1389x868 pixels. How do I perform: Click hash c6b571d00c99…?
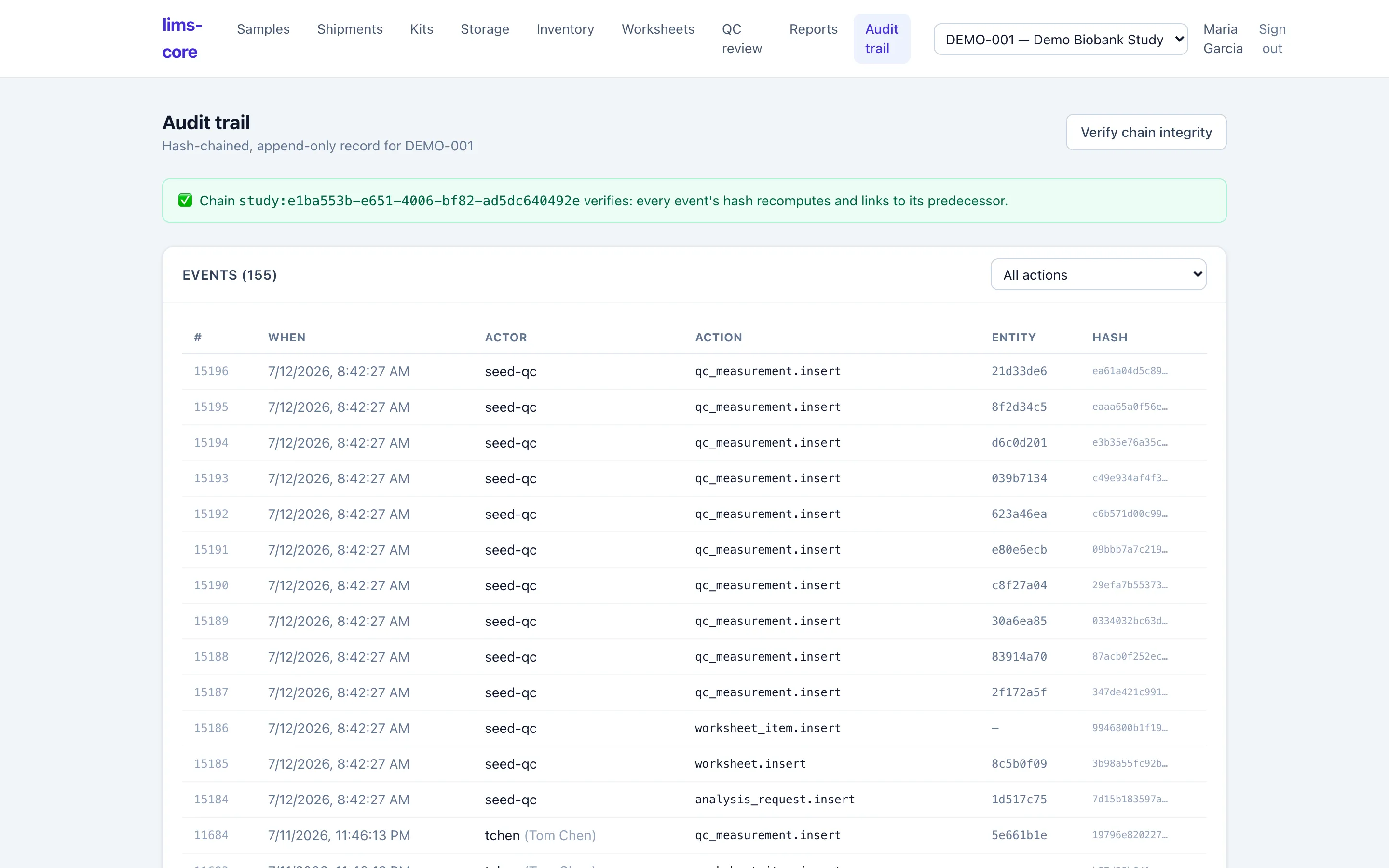1130,514
